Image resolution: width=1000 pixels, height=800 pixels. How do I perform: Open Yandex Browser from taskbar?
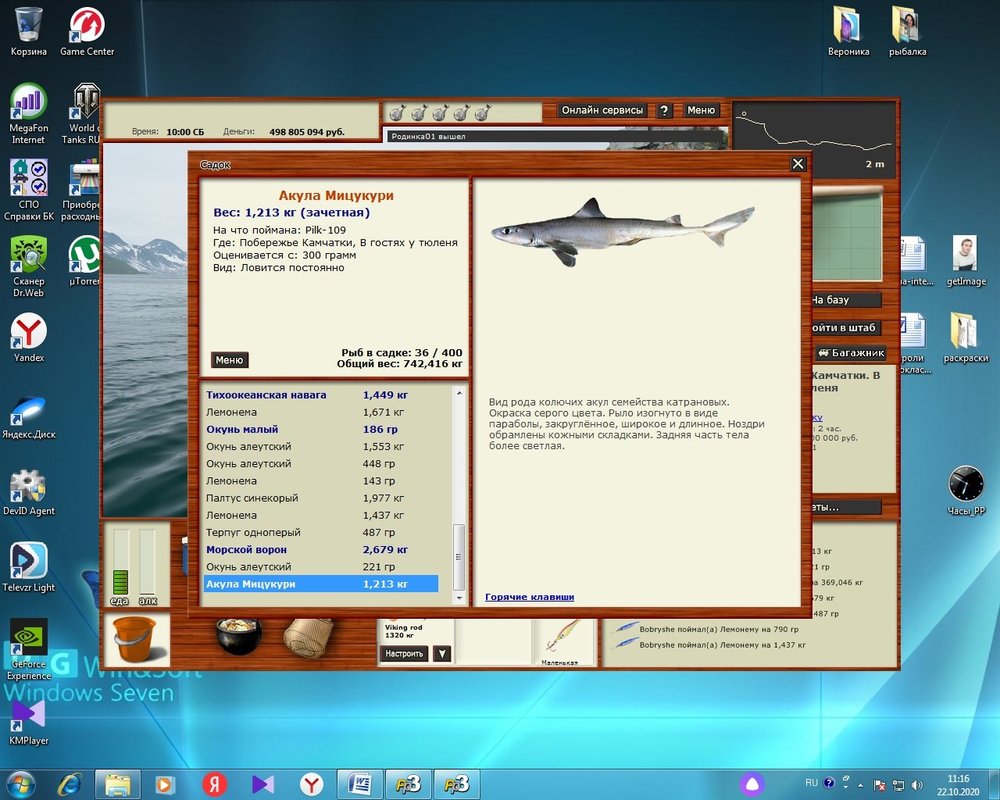point(312,783)
